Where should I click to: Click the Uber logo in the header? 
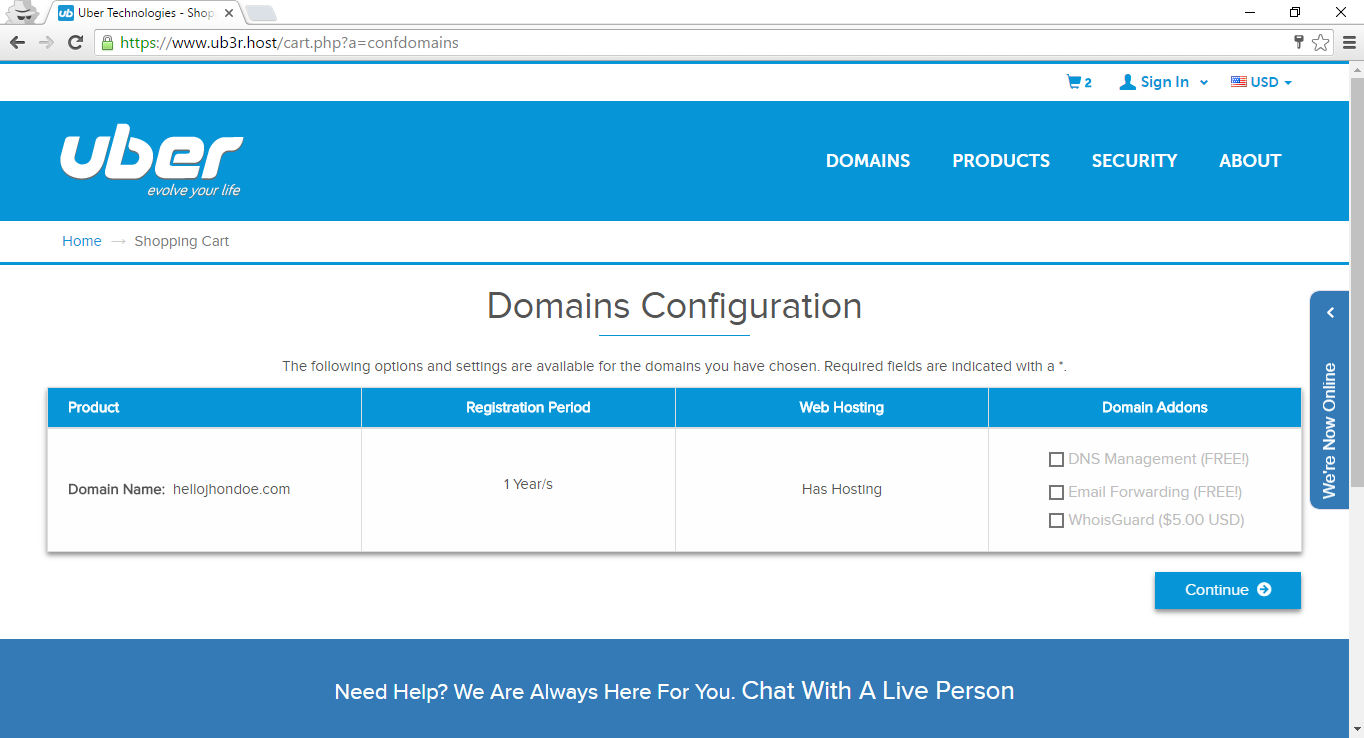pyautogui.click(x=151, y=162)
